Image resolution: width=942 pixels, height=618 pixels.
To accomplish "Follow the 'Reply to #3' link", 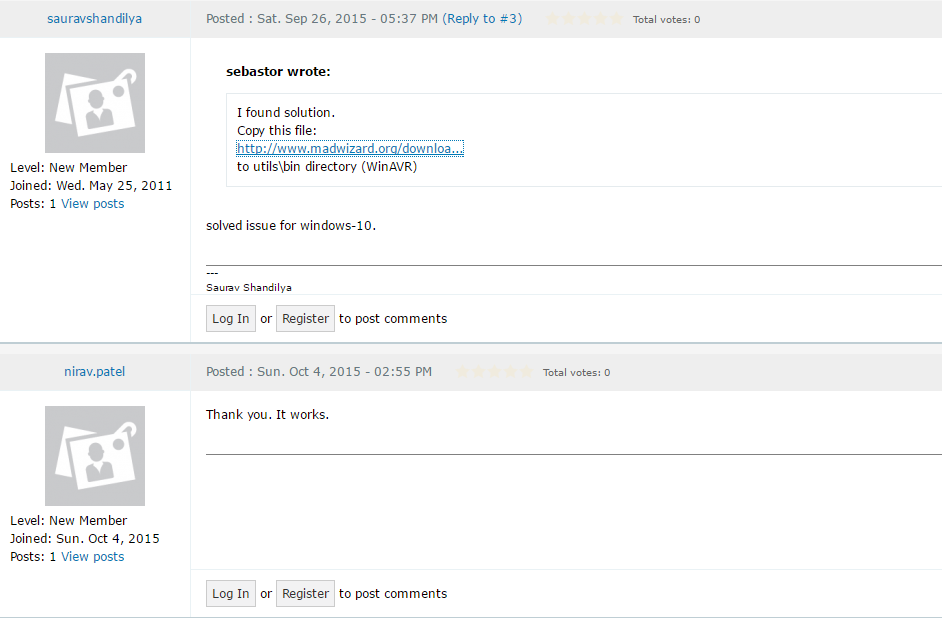I will click(482, 19).
